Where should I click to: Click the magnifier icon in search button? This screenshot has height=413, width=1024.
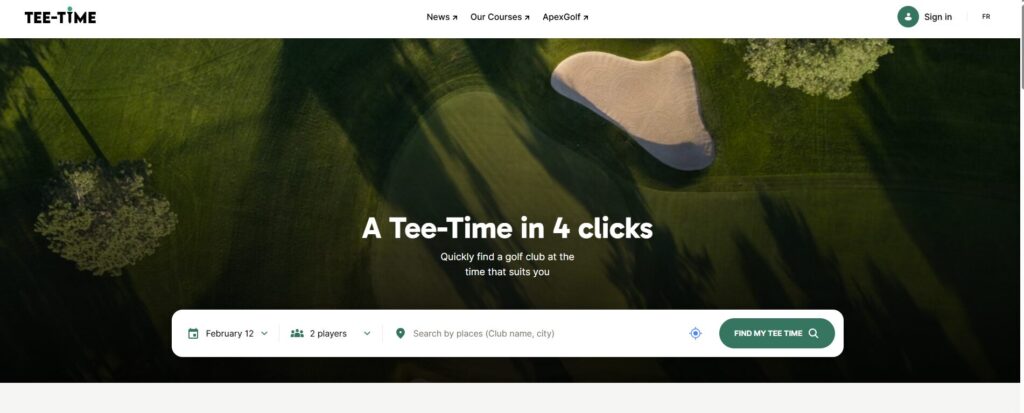pyautogui.click(x=814, y=334)
